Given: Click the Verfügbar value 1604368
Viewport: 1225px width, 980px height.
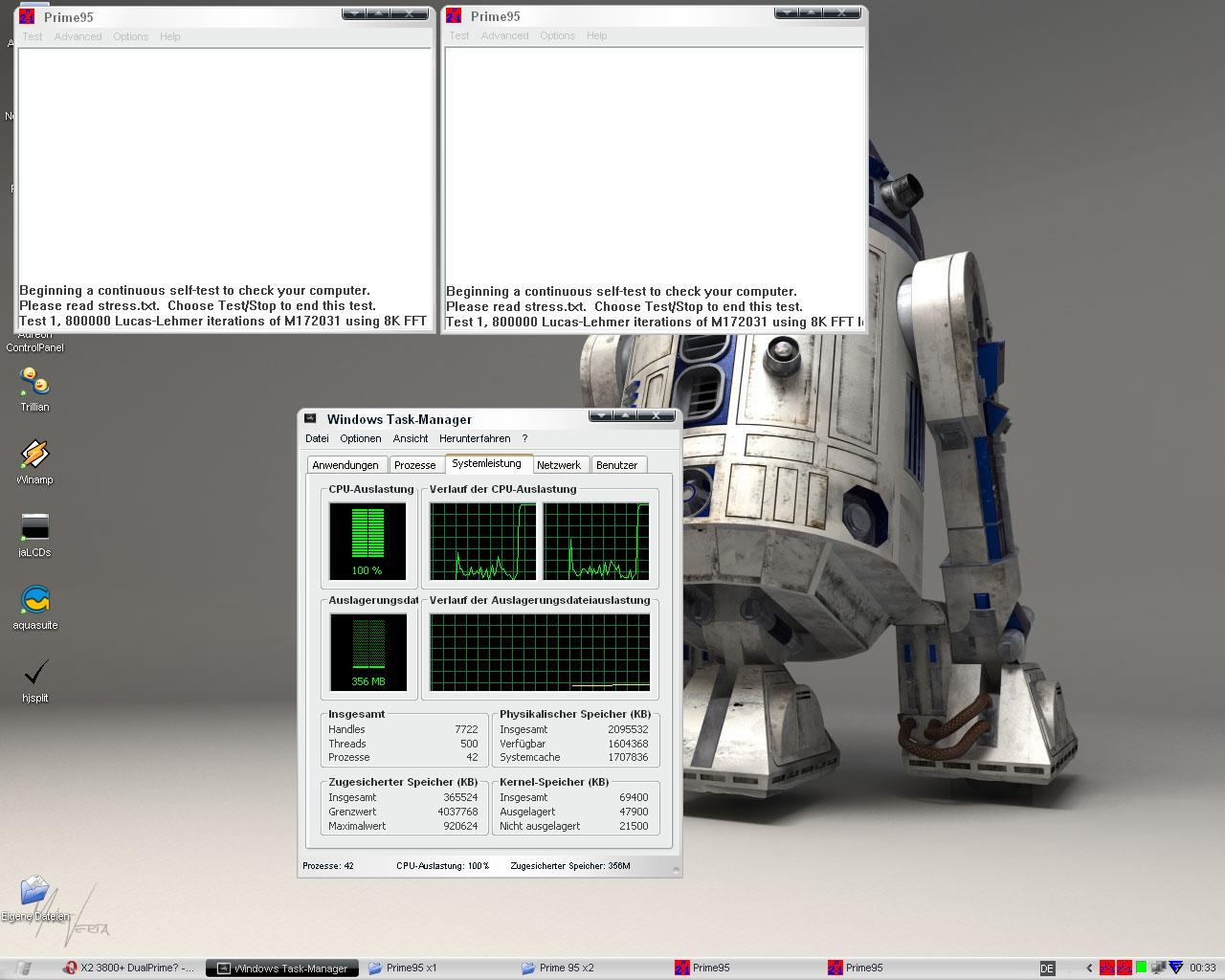Looking at the screenshot, I should click(627, 744).
